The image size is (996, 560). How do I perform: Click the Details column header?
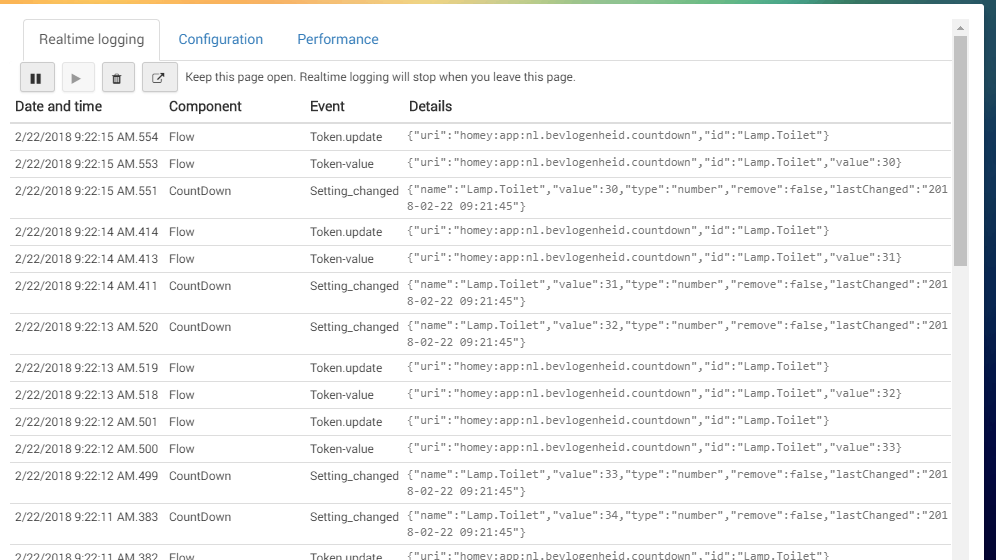pos(430,106)
